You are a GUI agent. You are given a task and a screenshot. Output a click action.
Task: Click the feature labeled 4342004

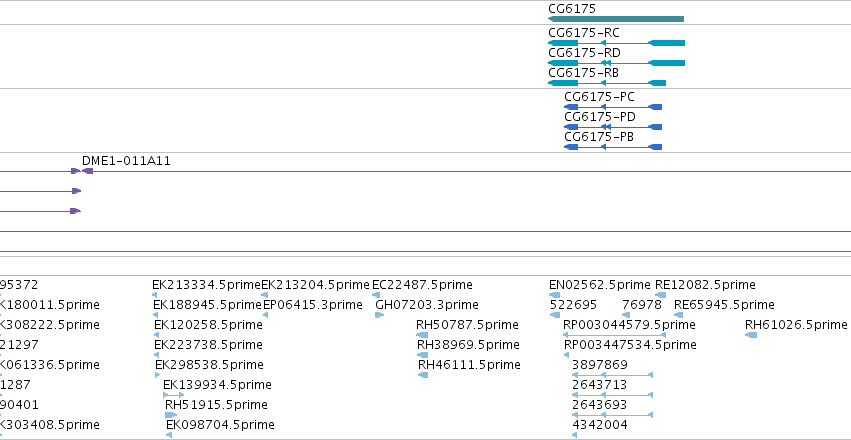click(575, 435)
